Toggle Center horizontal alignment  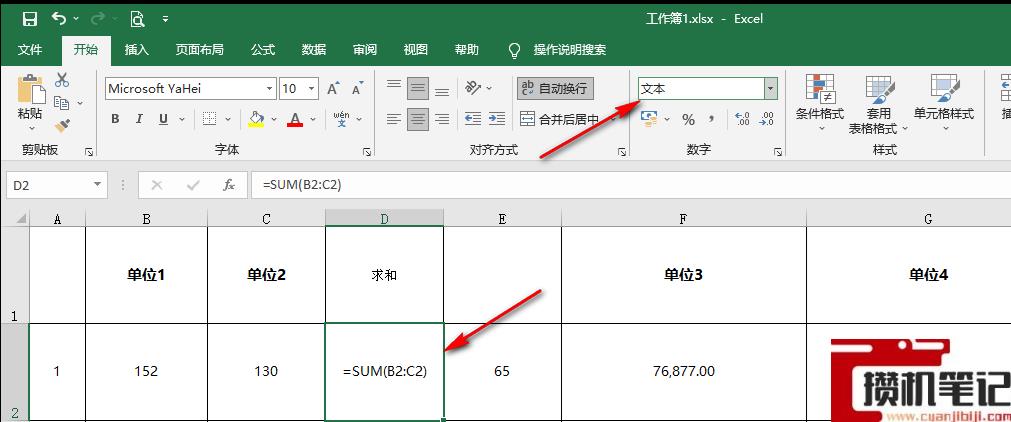[418, 119]
